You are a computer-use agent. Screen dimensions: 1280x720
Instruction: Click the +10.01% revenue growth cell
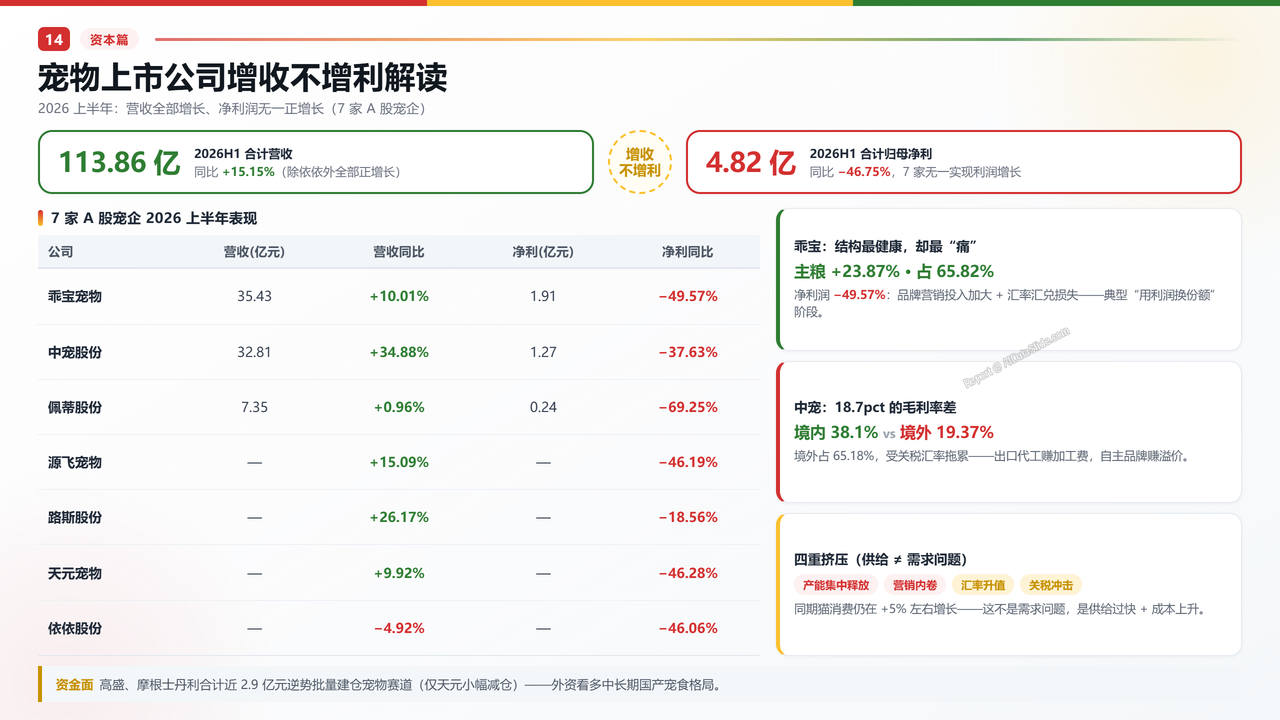(x=399, y=297)
